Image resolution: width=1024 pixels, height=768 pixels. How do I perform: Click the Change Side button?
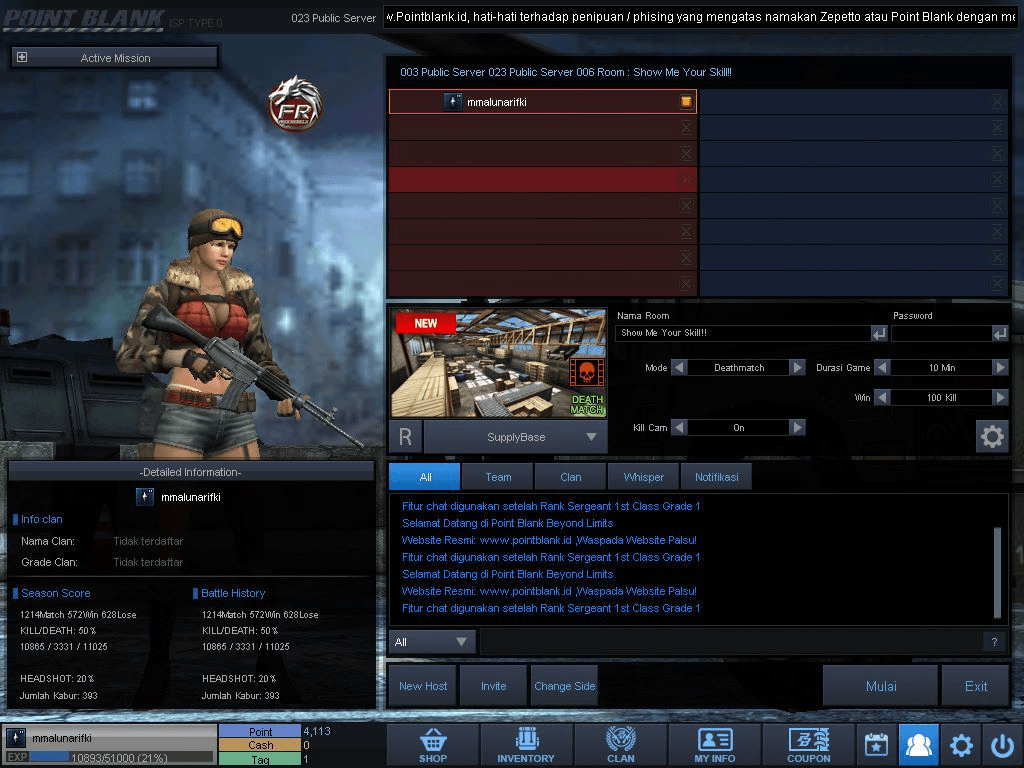point(564,686)
